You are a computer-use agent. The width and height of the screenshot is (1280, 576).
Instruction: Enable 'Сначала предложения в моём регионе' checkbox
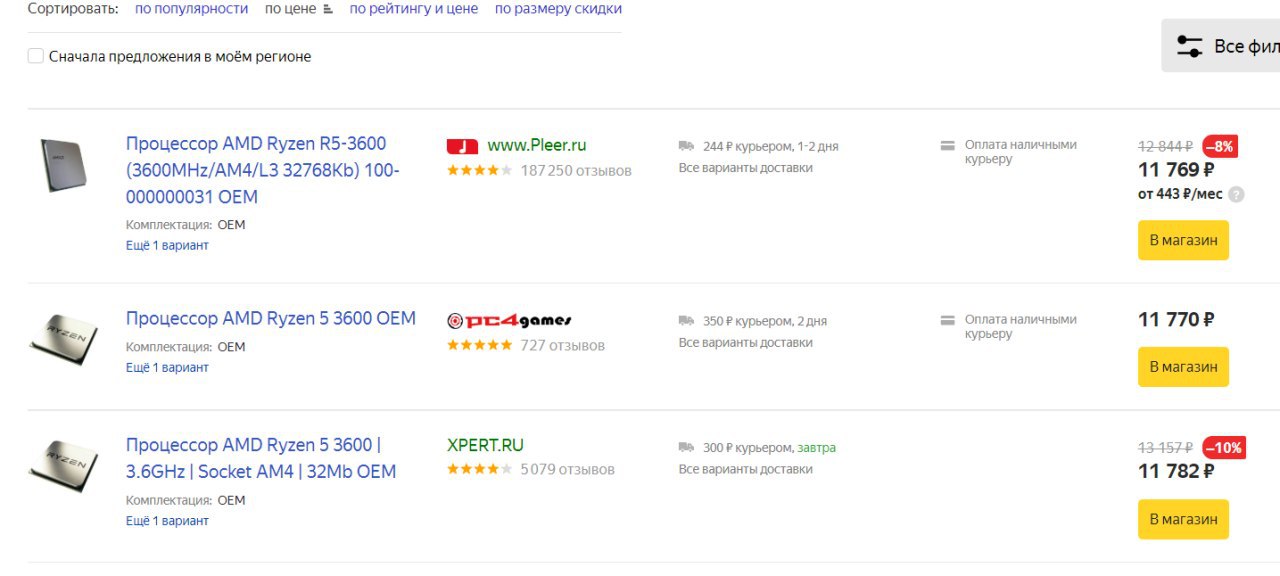tap(36, 56)
